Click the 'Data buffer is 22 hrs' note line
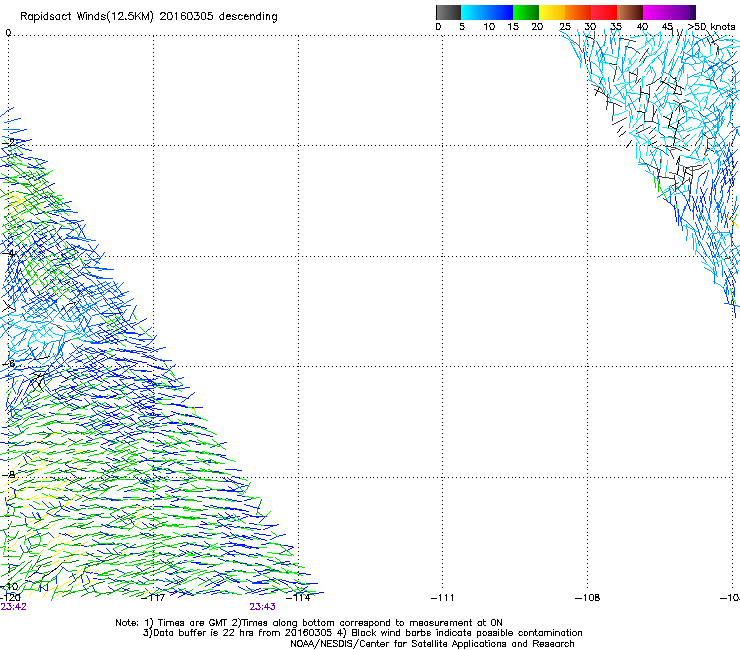This screenshot has height=650, width=740. coord(362,633)
